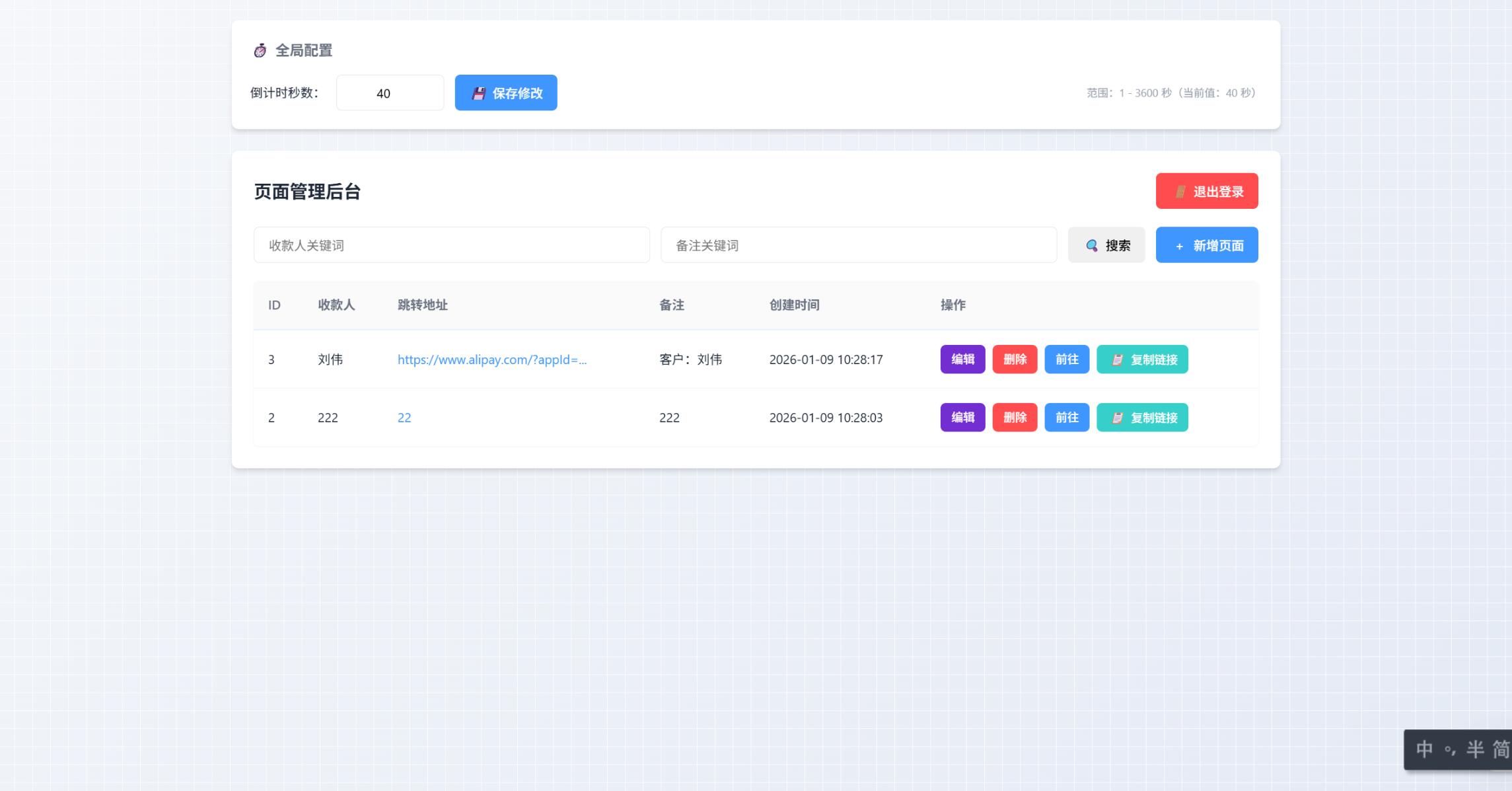Focus the countdown seconds field

390,93
